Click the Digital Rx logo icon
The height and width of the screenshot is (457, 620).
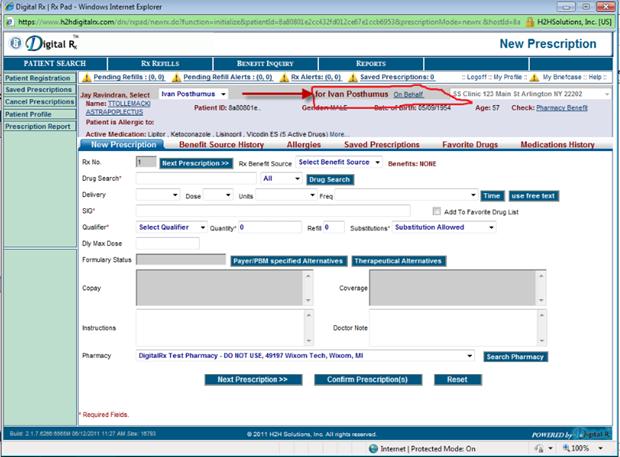click(18, 42)
